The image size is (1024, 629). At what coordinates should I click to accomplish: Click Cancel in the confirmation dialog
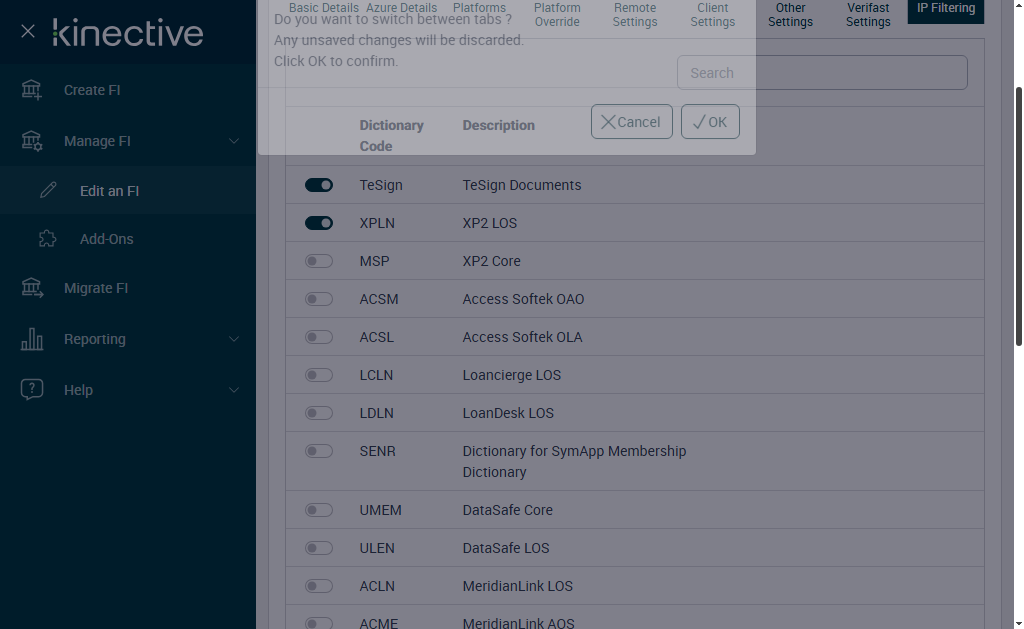[632, 121]
